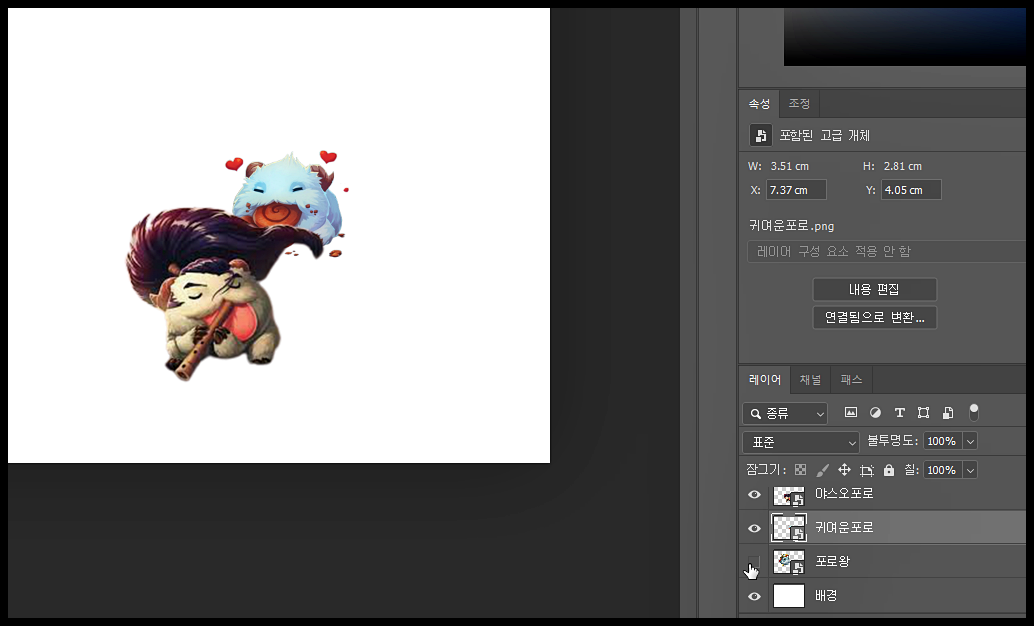Switch to the 채널 tab

click(810, 379)
